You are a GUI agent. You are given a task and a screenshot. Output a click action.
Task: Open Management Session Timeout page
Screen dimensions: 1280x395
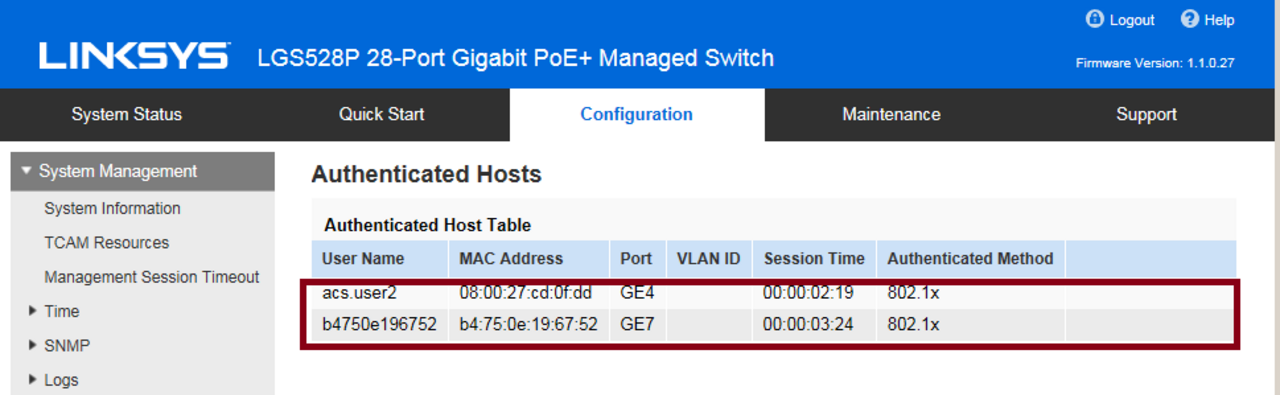152,276
